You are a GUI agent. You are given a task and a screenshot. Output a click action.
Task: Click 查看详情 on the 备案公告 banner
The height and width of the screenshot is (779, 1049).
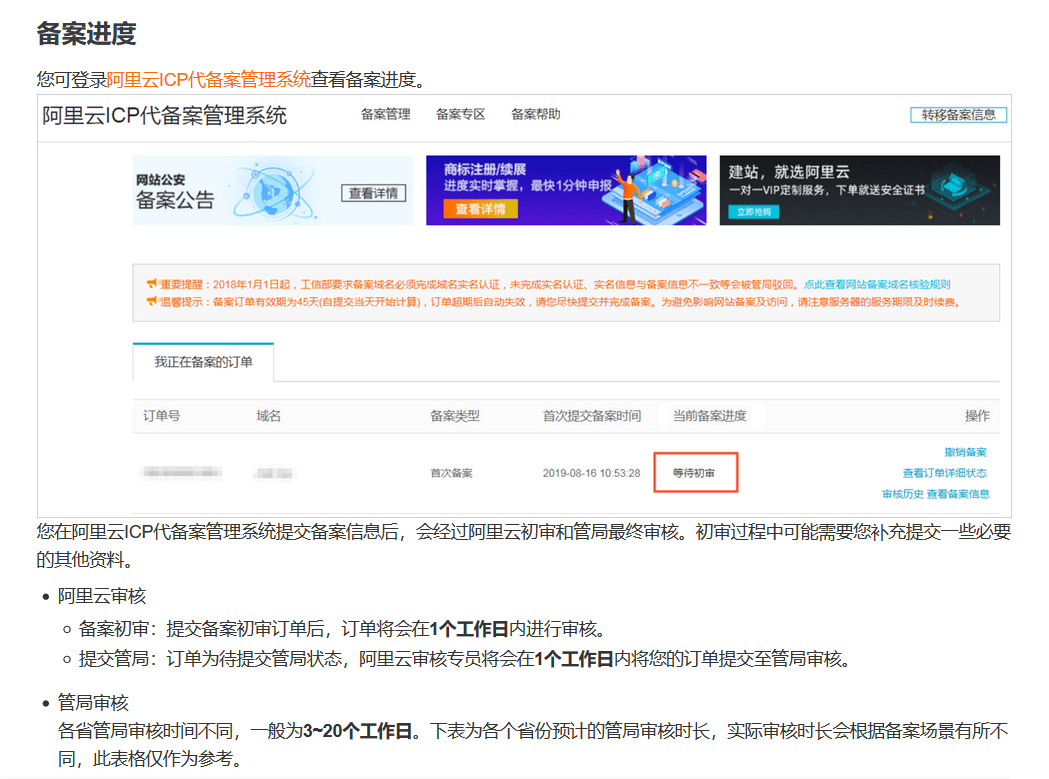tap(373, 193)
